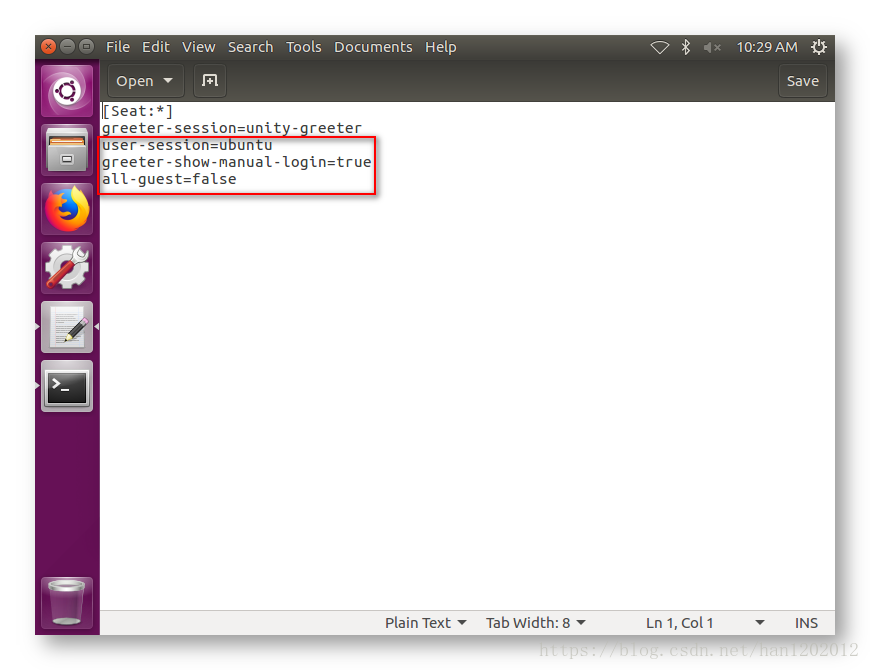
Task: Open System Settings from the dock
Action: [67, 268]
